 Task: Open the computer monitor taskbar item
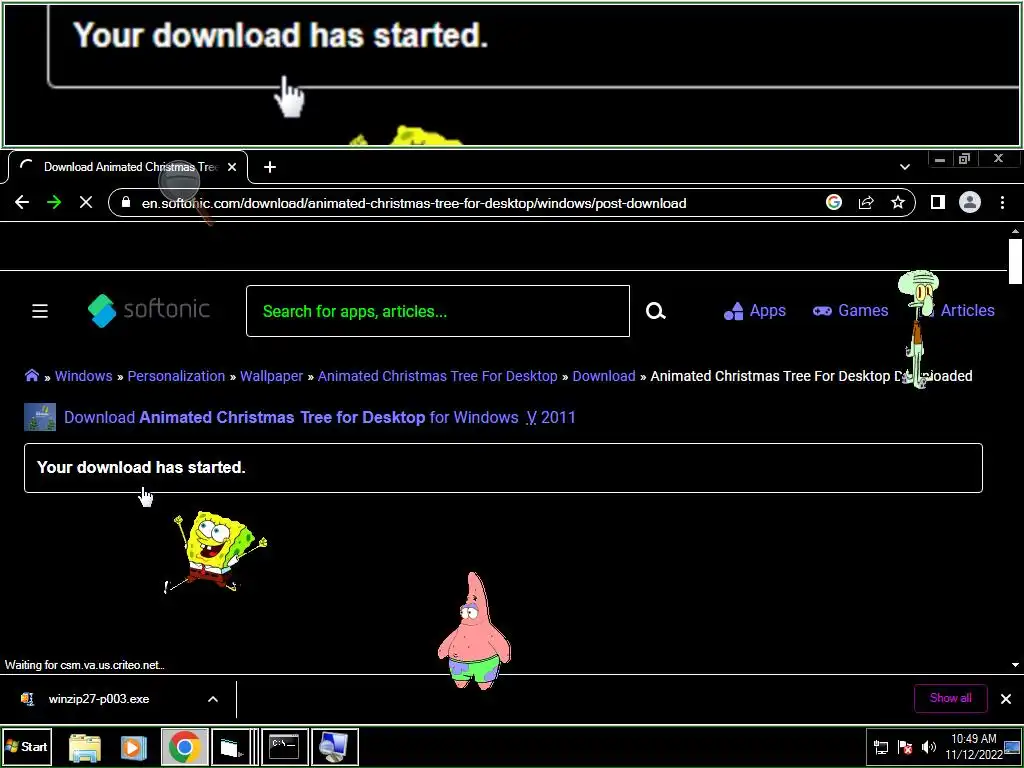click(334, 747)
